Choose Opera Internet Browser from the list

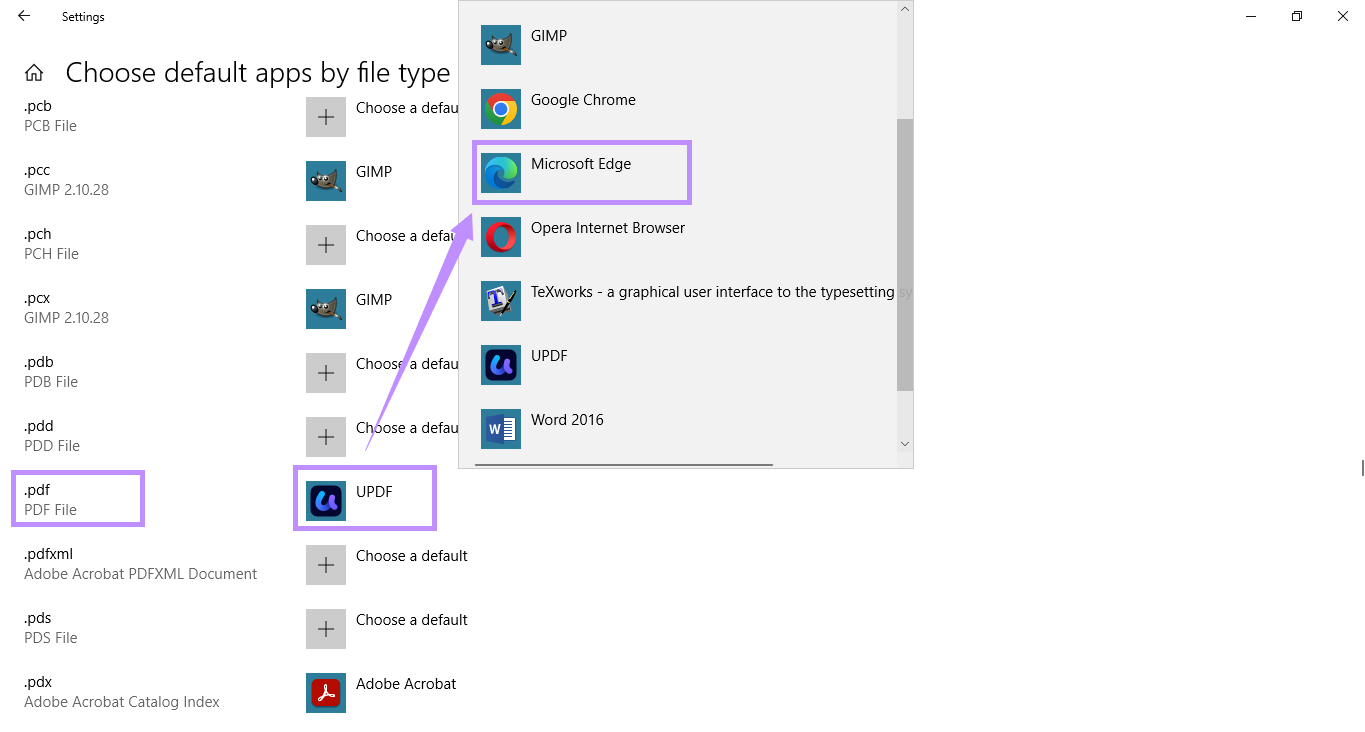608,228
